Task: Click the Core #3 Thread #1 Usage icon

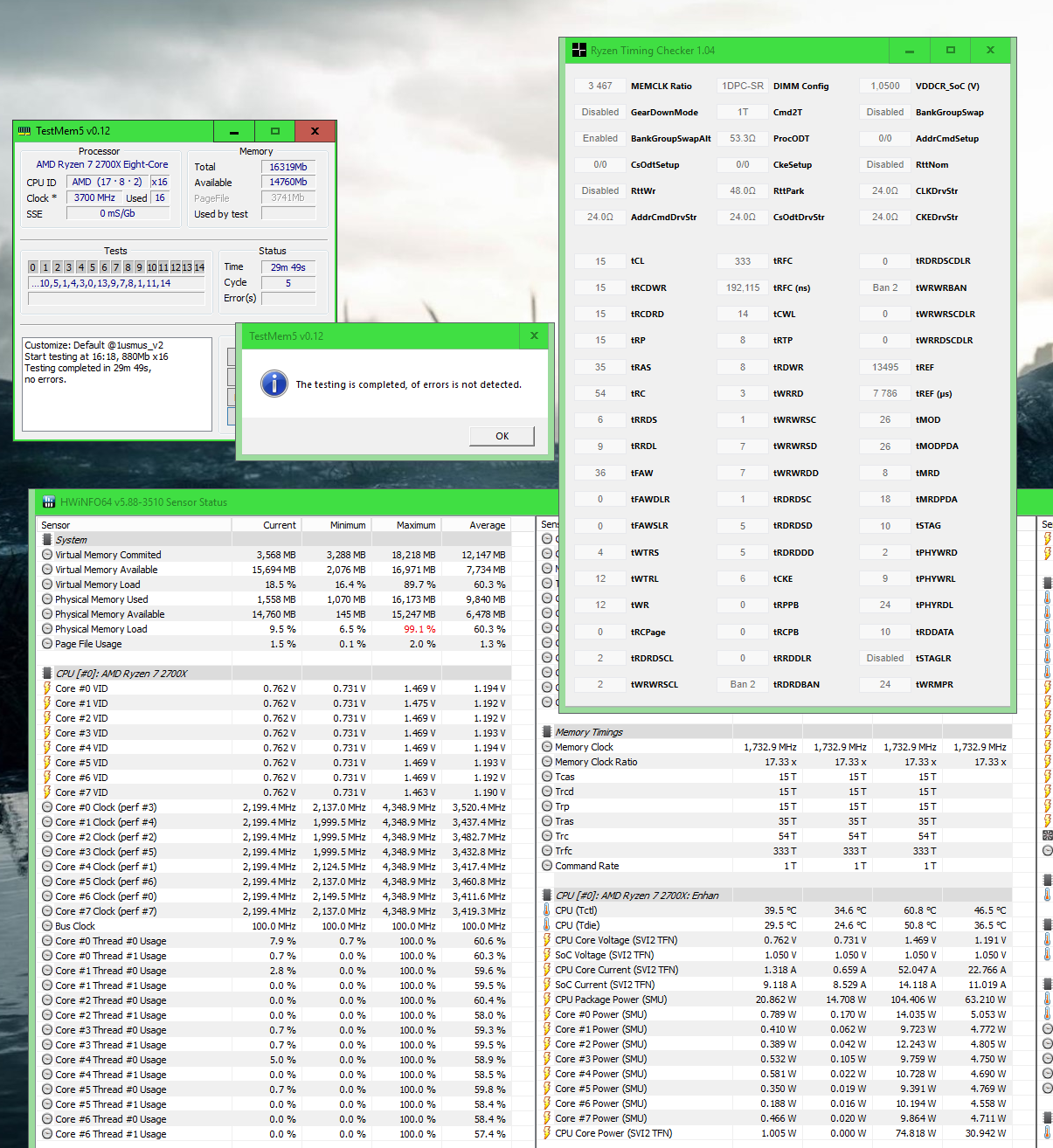Action: point(47,1045)
